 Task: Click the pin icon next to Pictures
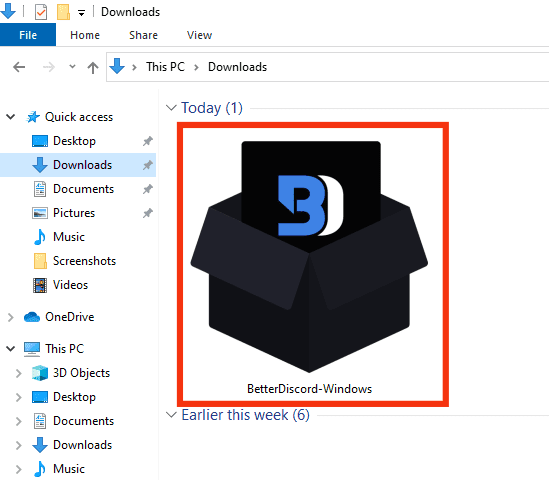tap(147, 213)
